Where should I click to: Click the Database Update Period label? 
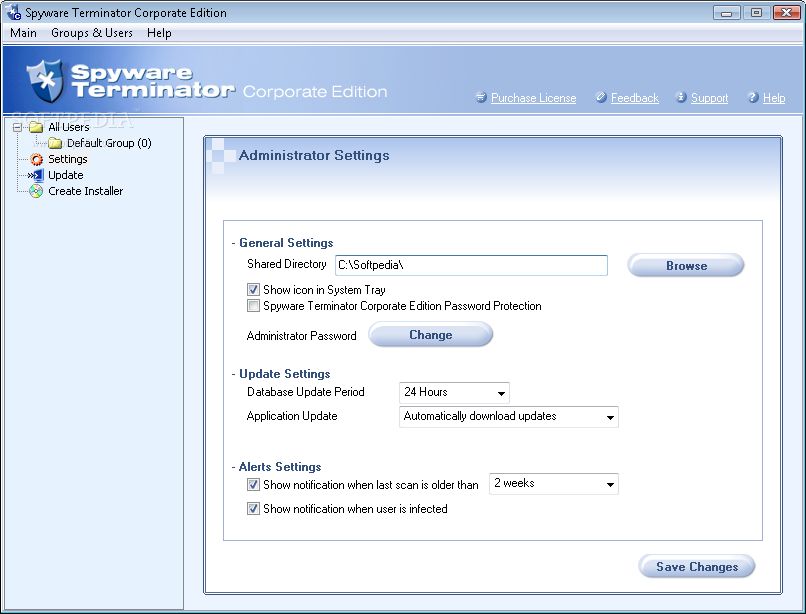click(x=306, y=392)
